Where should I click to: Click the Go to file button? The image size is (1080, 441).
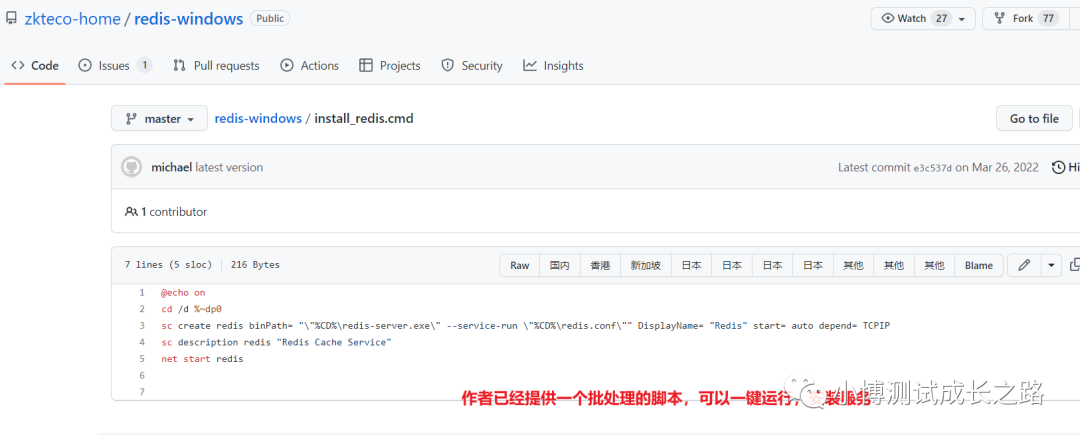click(x=1034, y=119)
